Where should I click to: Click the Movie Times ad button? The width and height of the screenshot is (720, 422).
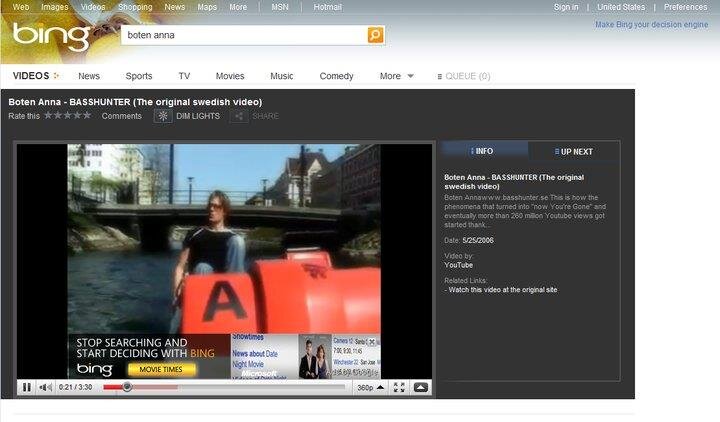pos(161,369)
